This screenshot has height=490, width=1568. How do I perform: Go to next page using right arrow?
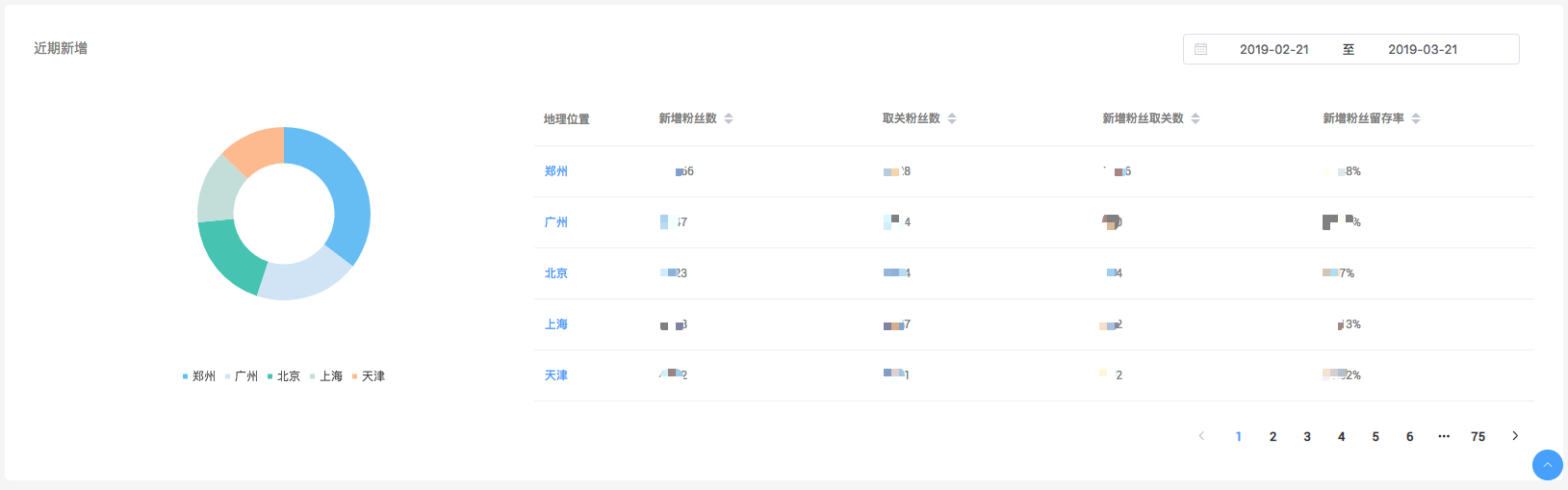point(1515,436)
